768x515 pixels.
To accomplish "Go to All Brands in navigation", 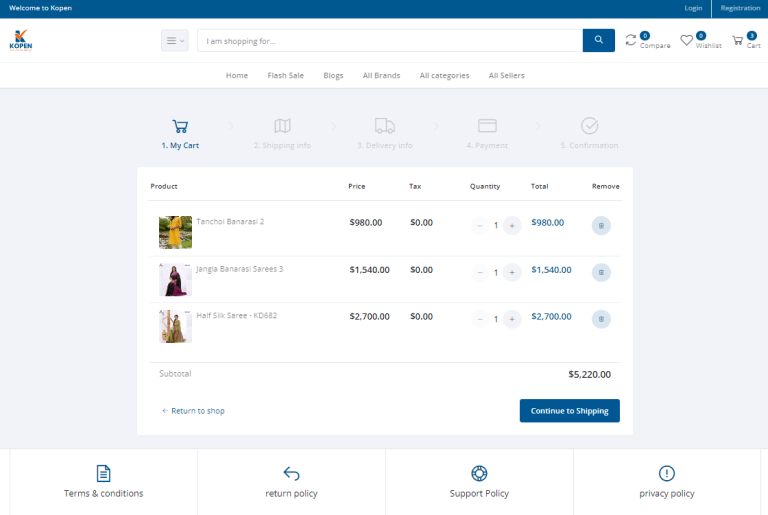I will pyautogui.click(x=381, y=76).
